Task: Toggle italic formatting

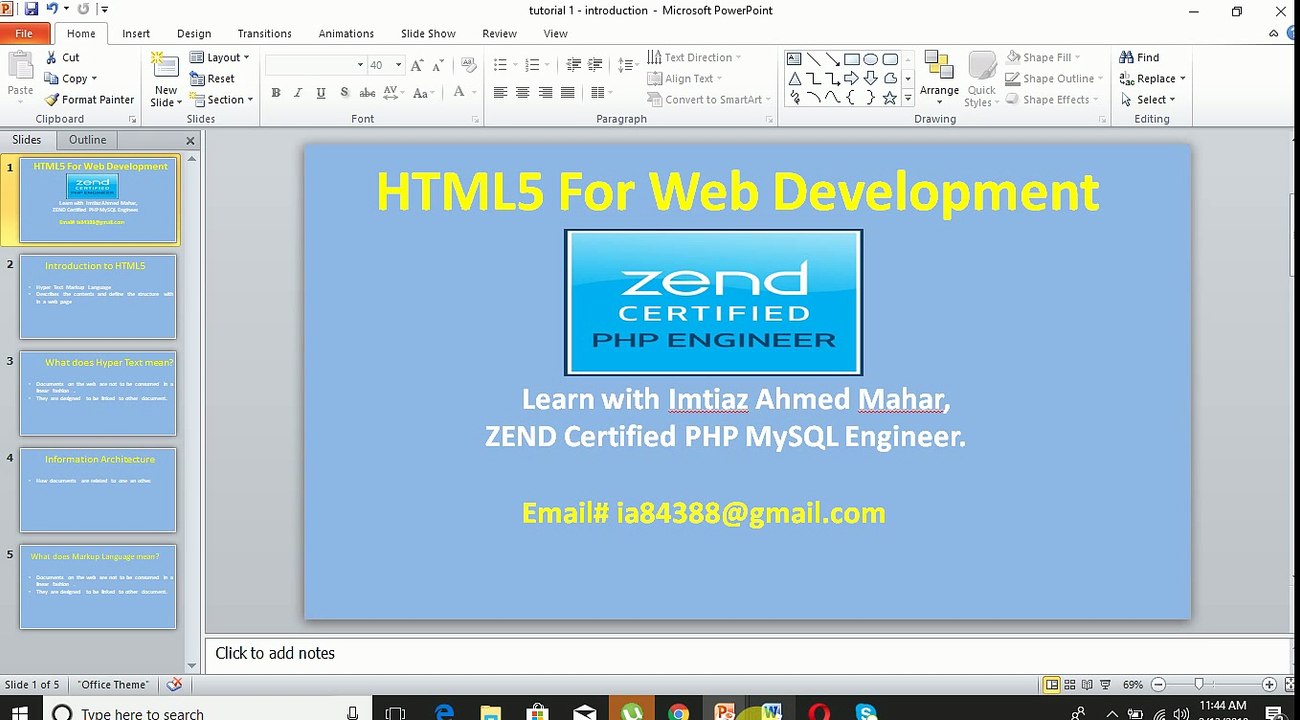Action: (298, 93)
